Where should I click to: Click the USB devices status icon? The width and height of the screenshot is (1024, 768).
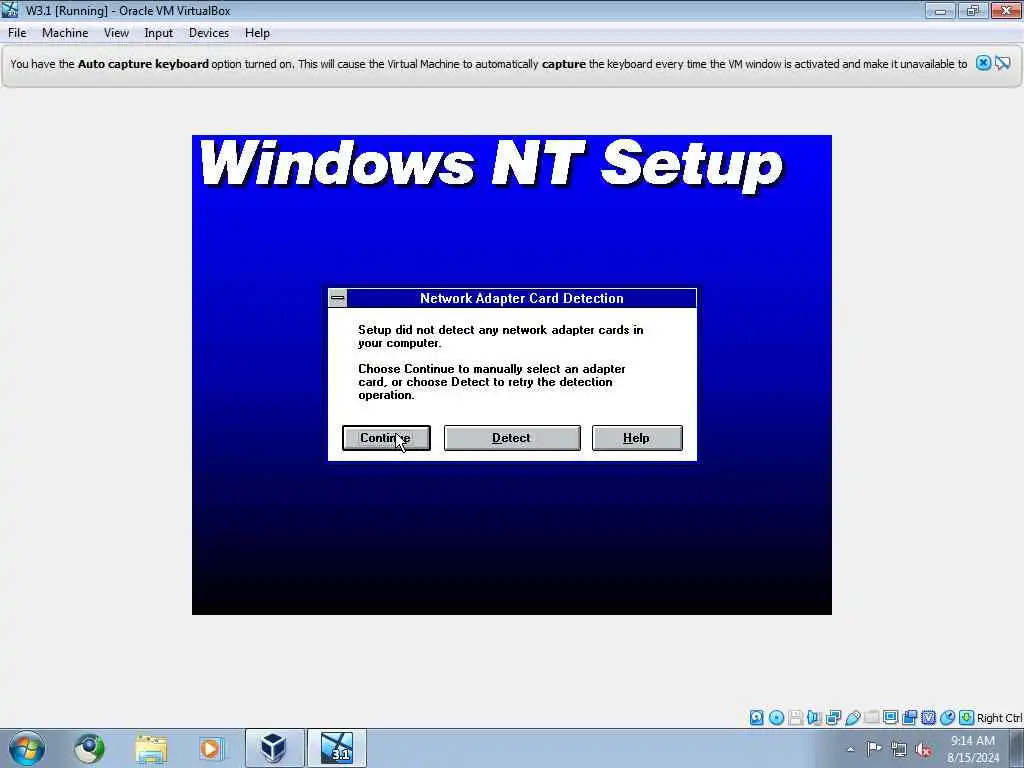click(853, 718)
